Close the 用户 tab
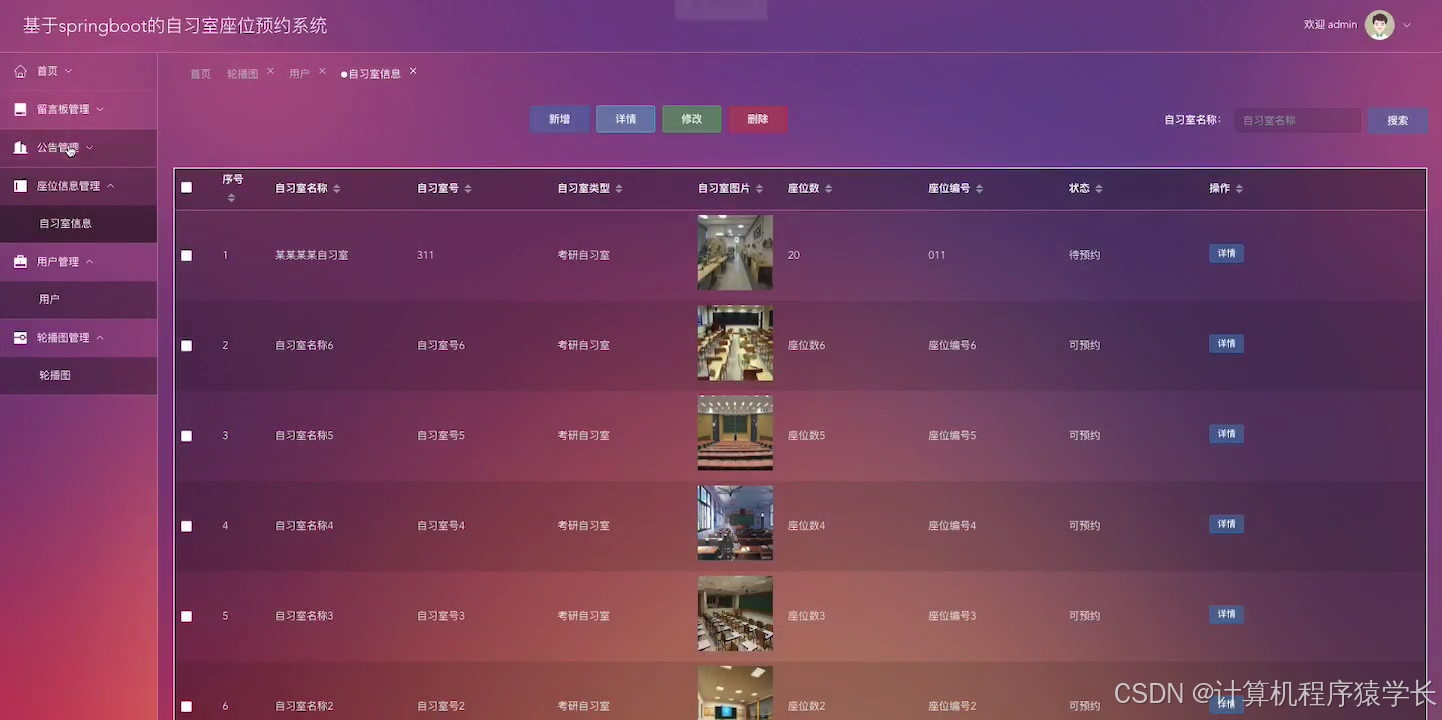Screen dimensions: 1442x720 click(x=322, y=71)
